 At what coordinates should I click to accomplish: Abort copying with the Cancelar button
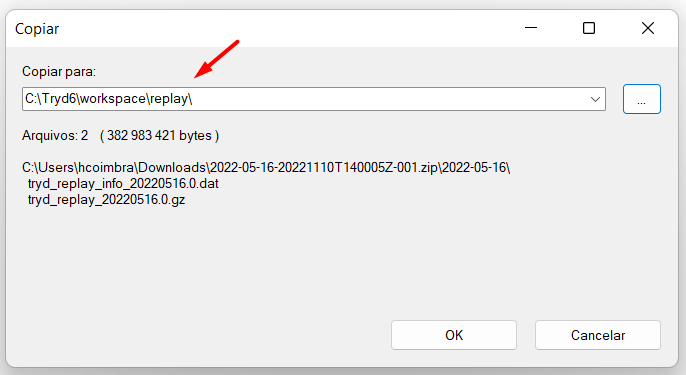click(598, 335)
